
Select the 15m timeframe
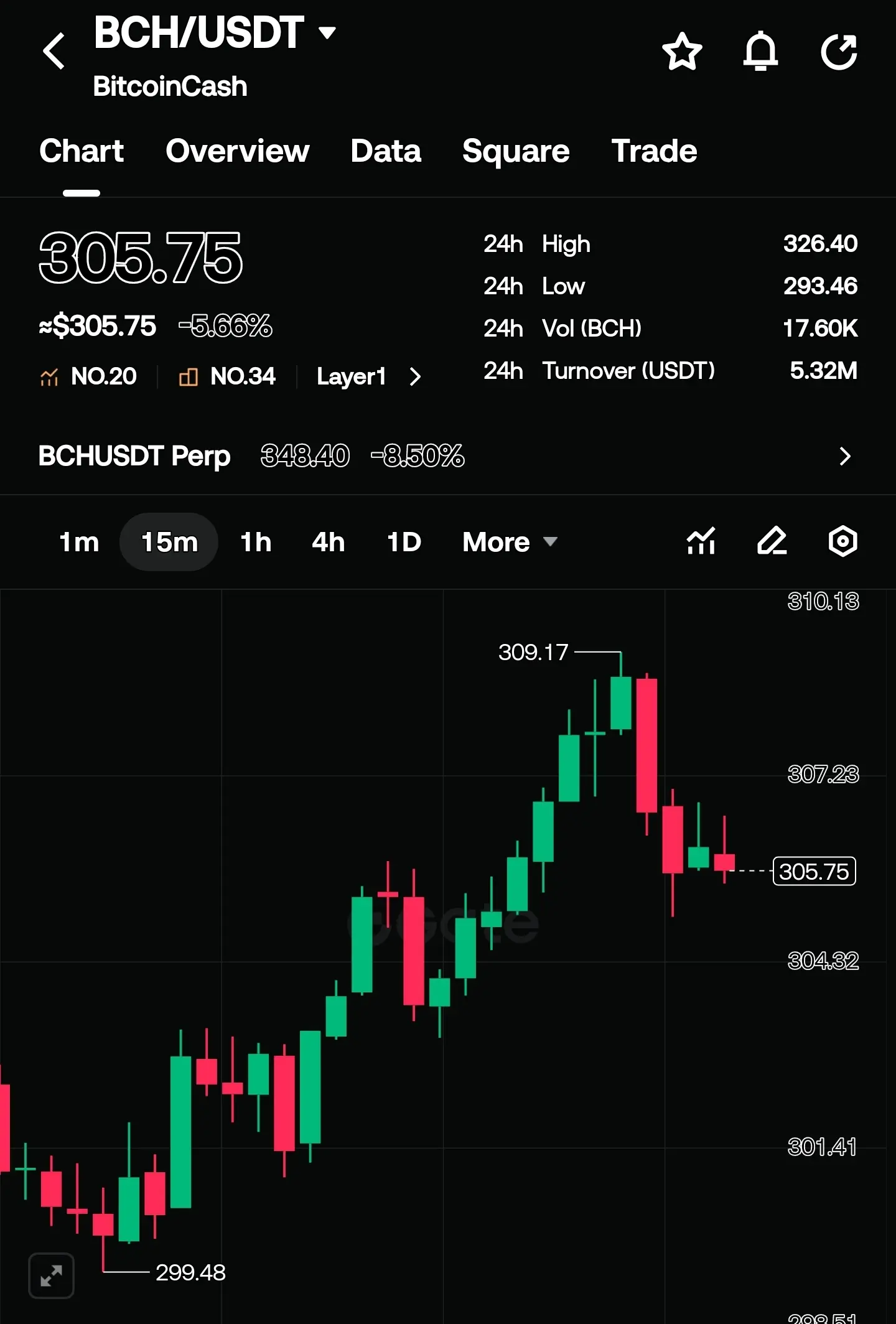(x=169, y=542)
